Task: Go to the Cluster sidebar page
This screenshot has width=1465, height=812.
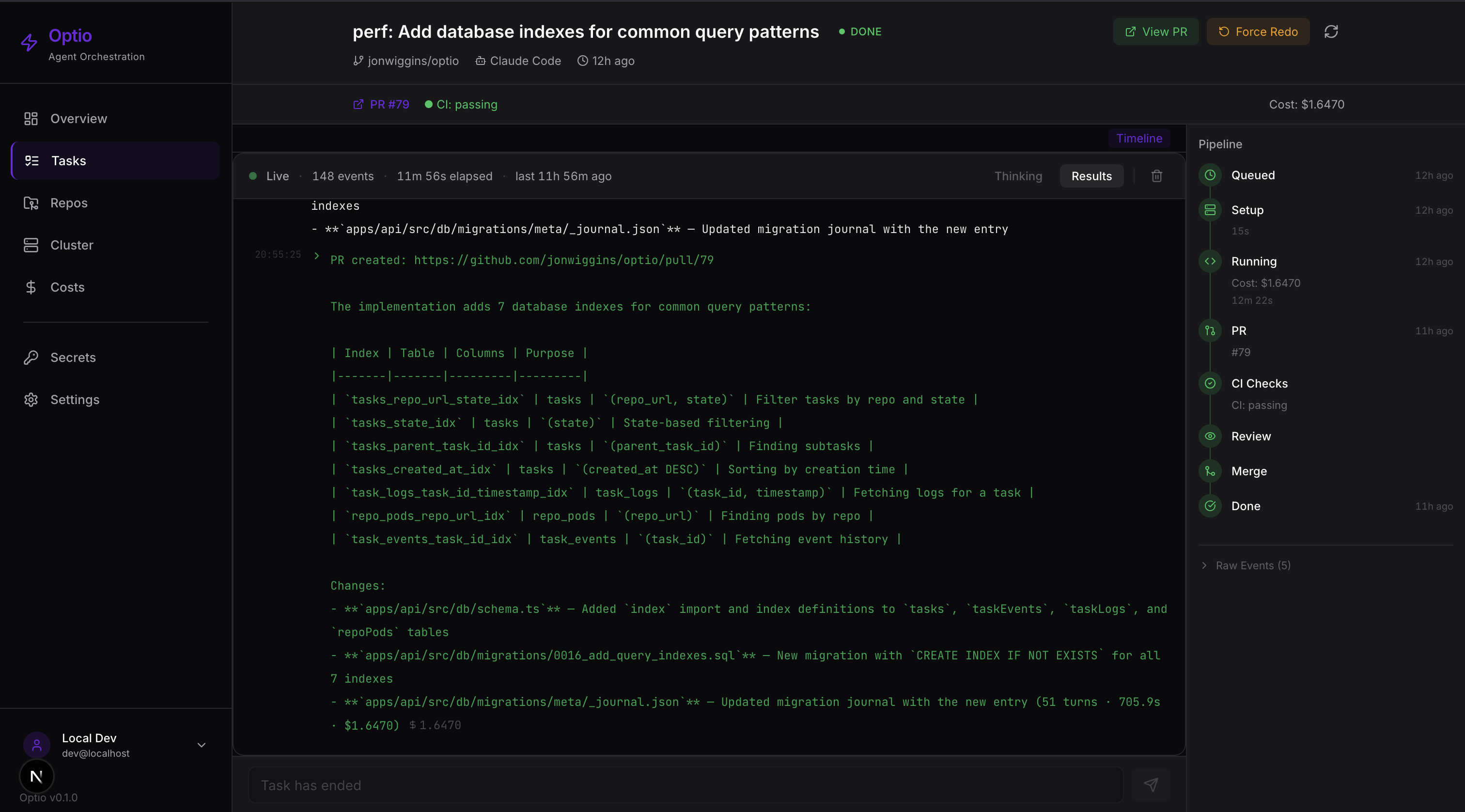Action: point(72,245)
